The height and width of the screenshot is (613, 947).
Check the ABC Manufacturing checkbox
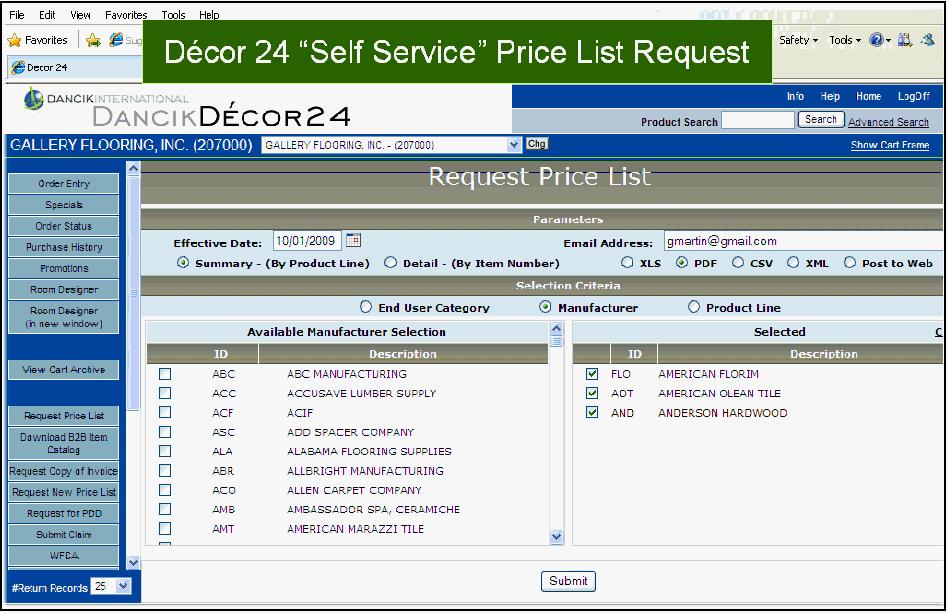[165, 374]
